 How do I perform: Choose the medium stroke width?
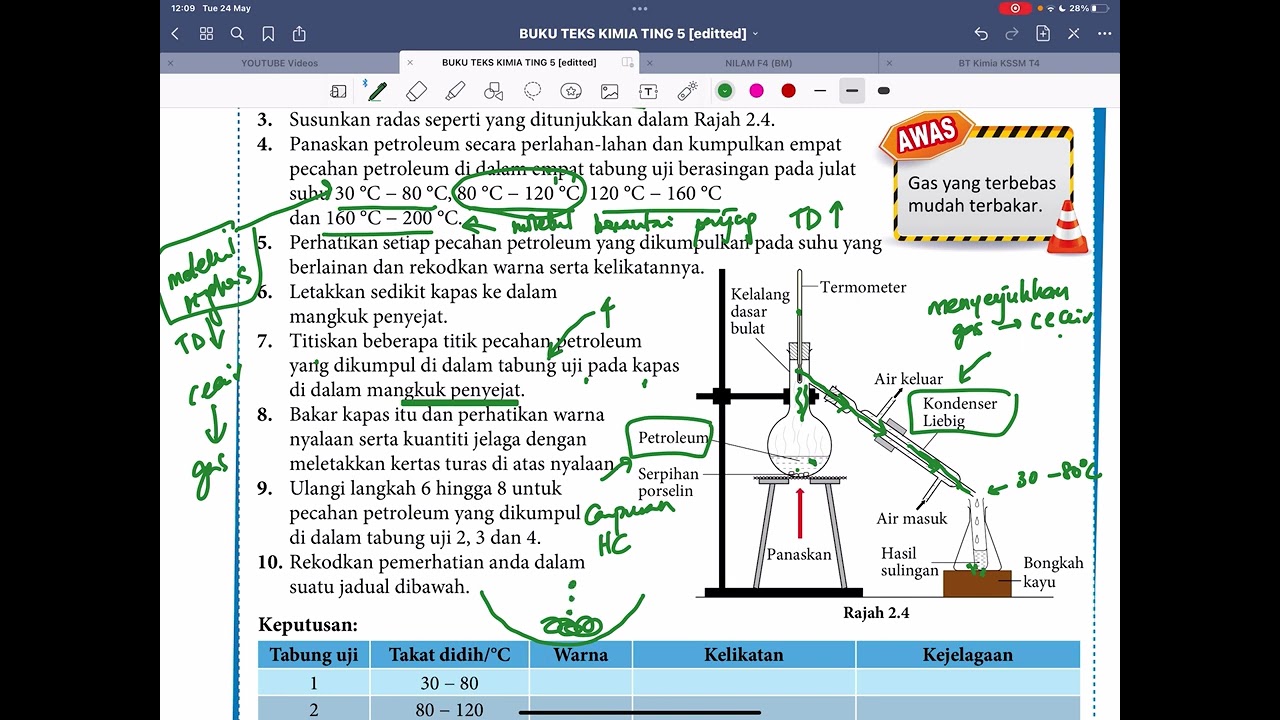coord(852,91)
